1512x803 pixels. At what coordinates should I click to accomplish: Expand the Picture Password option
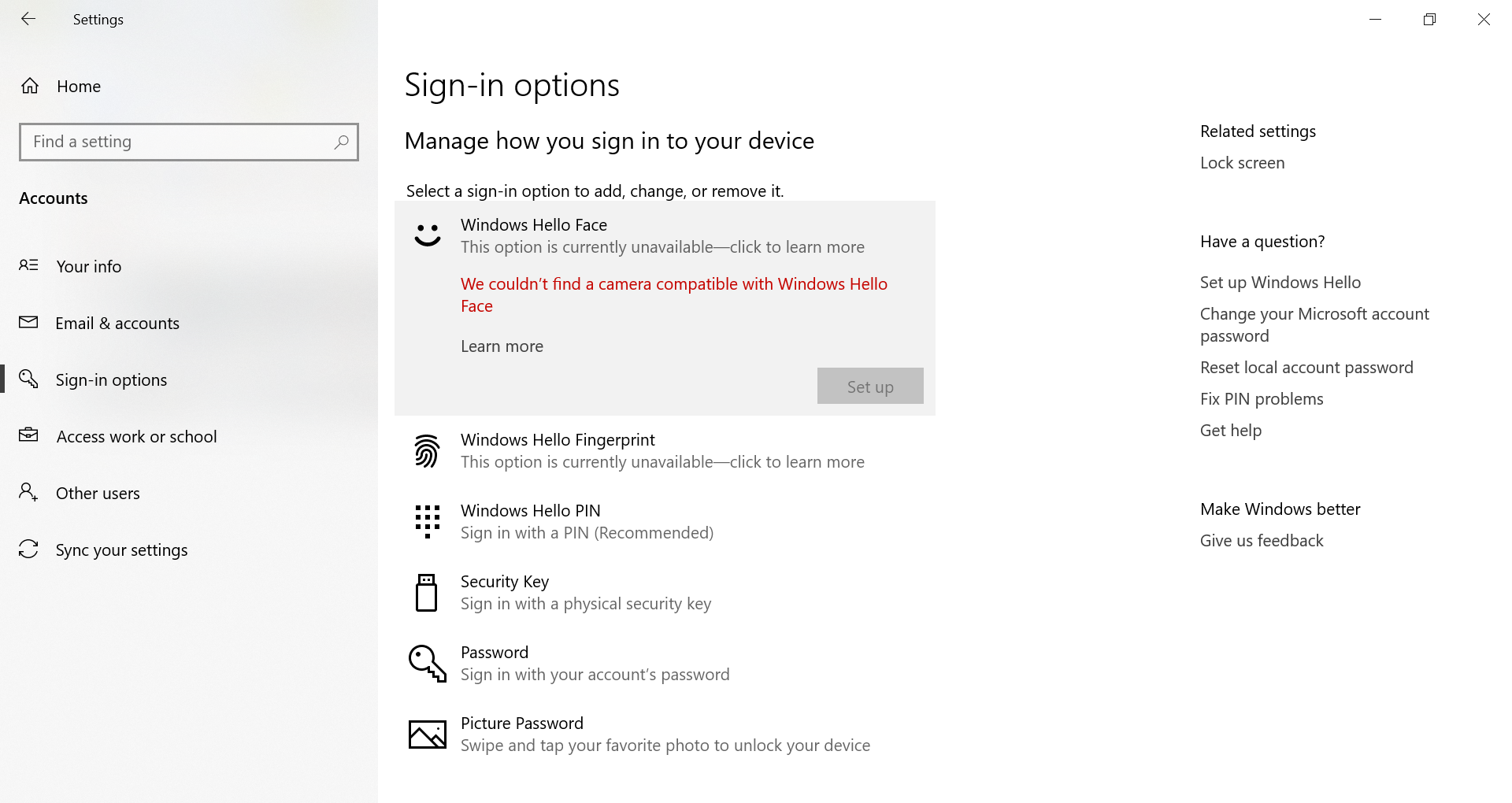pyautogui.click(x=665, y=735)
